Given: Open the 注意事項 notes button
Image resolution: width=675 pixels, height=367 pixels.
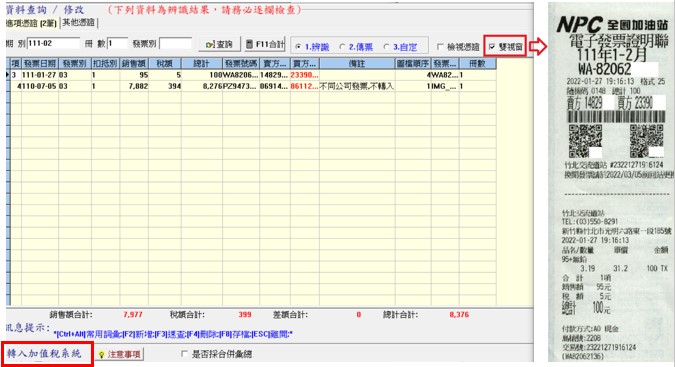Looking at the screenshot, I should 120,354.
